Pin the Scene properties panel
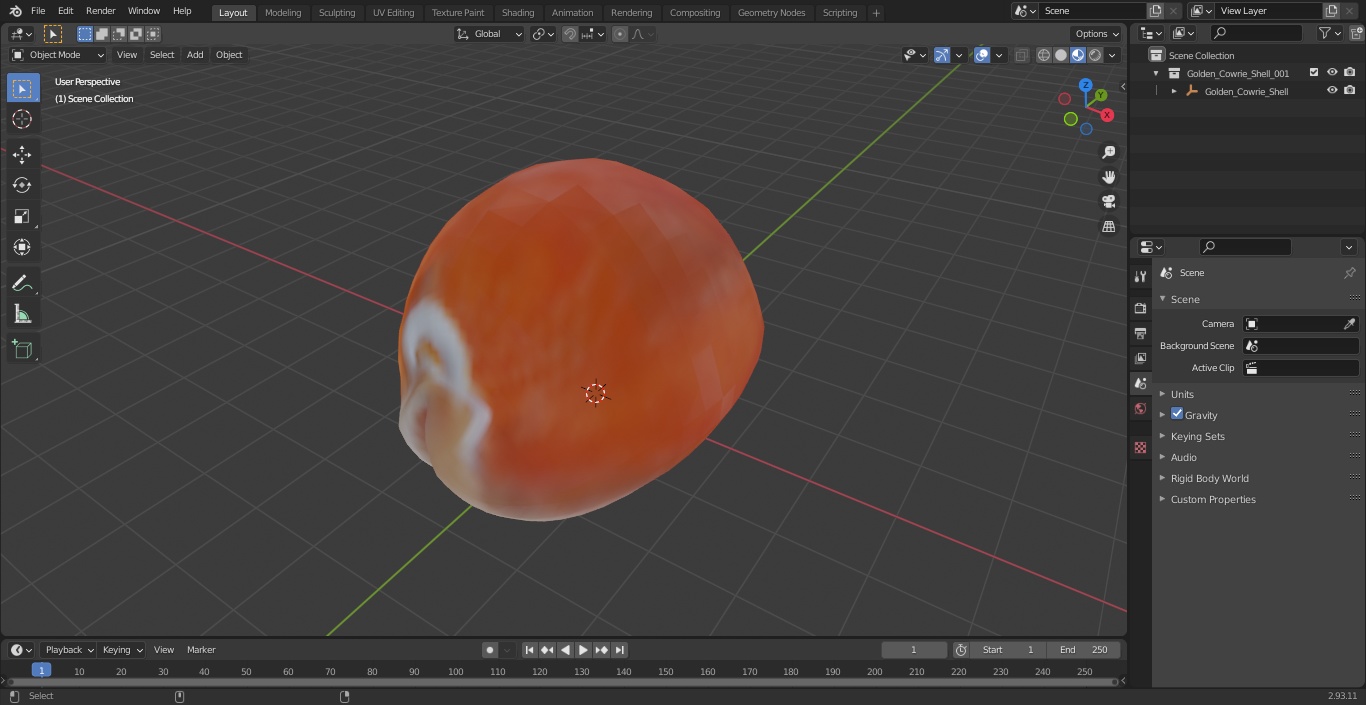Image resolution: width=1366 pixels, height=705 pixels. click(1349, 273)
